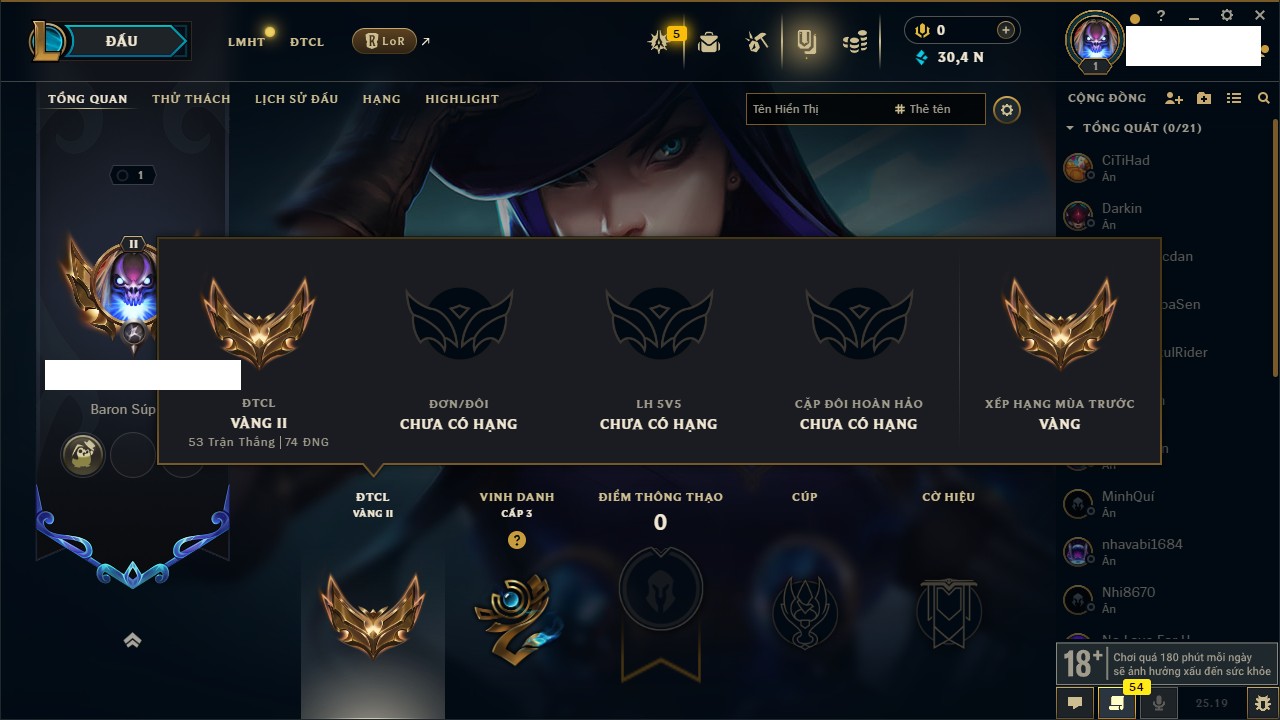Open the Vinh Danh question mark info
The image size is (1280, 720).
coord(516,540)
